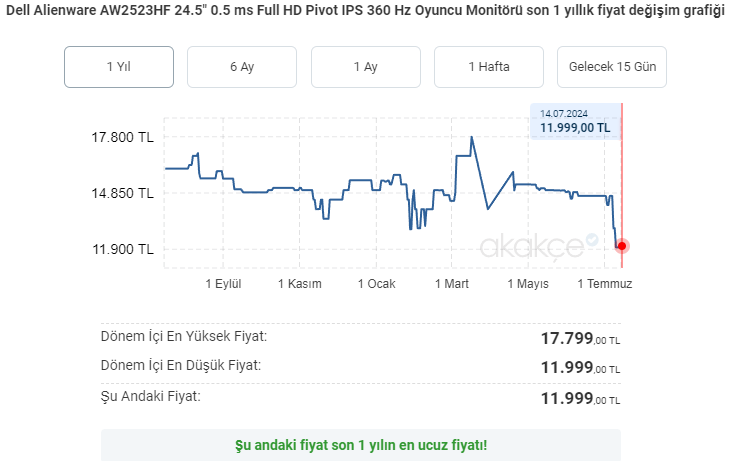This screenshot has width=731, height=461.
Task: Select the "1 Kasım" x-axis label
Action: point(300,284)
